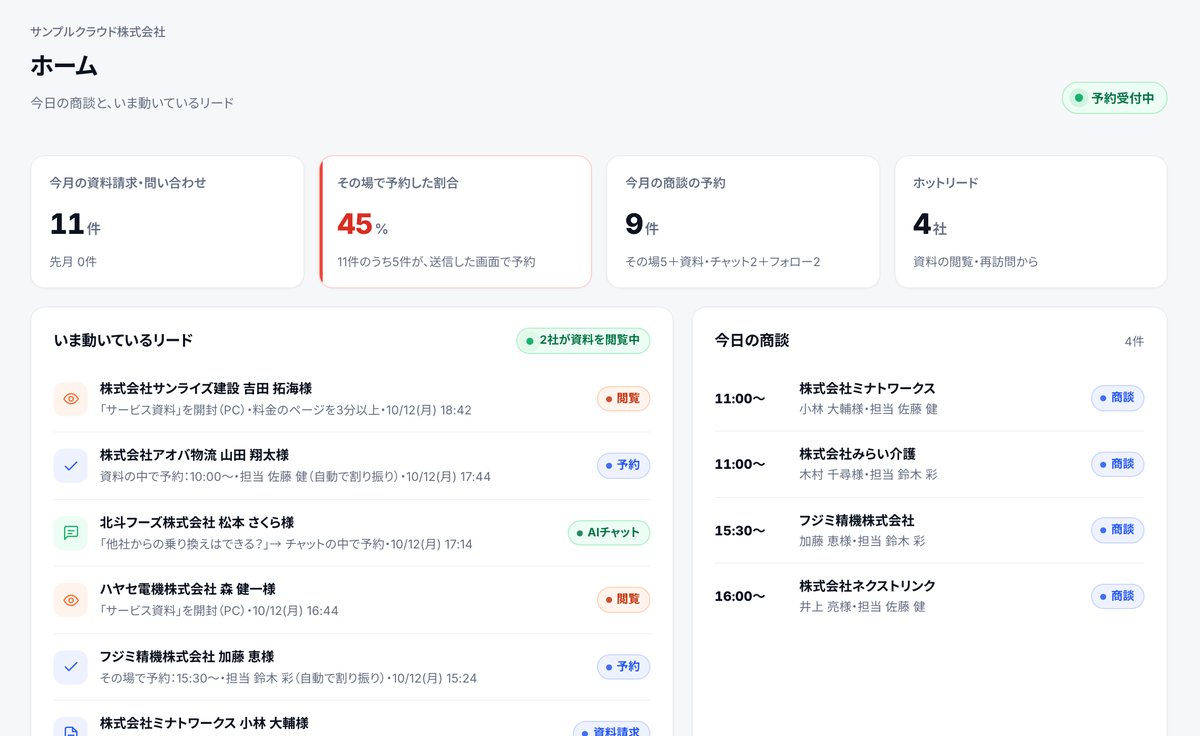
Task: Open the 今月の商談の予約 stat card
Action: coord(743,222)
